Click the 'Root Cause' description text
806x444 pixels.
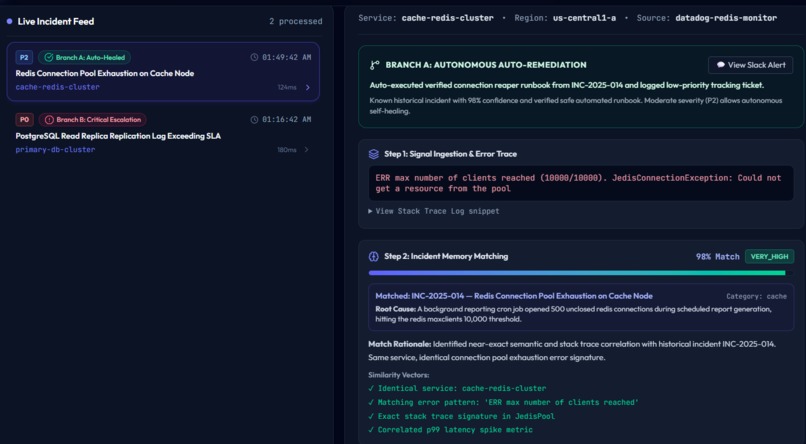[x=574, y=314]
